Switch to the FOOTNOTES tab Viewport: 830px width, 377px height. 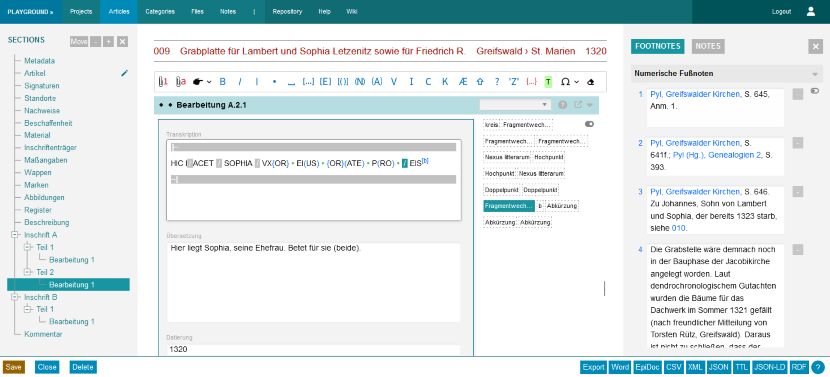pyautogui.click(x=657, y=47)
